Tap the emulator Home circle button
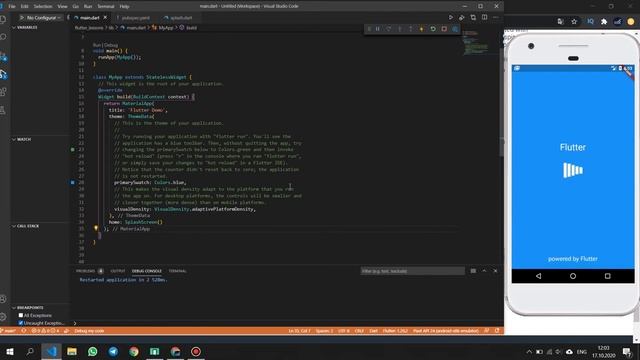The image size is (640, 360). [x=573, y=276]
